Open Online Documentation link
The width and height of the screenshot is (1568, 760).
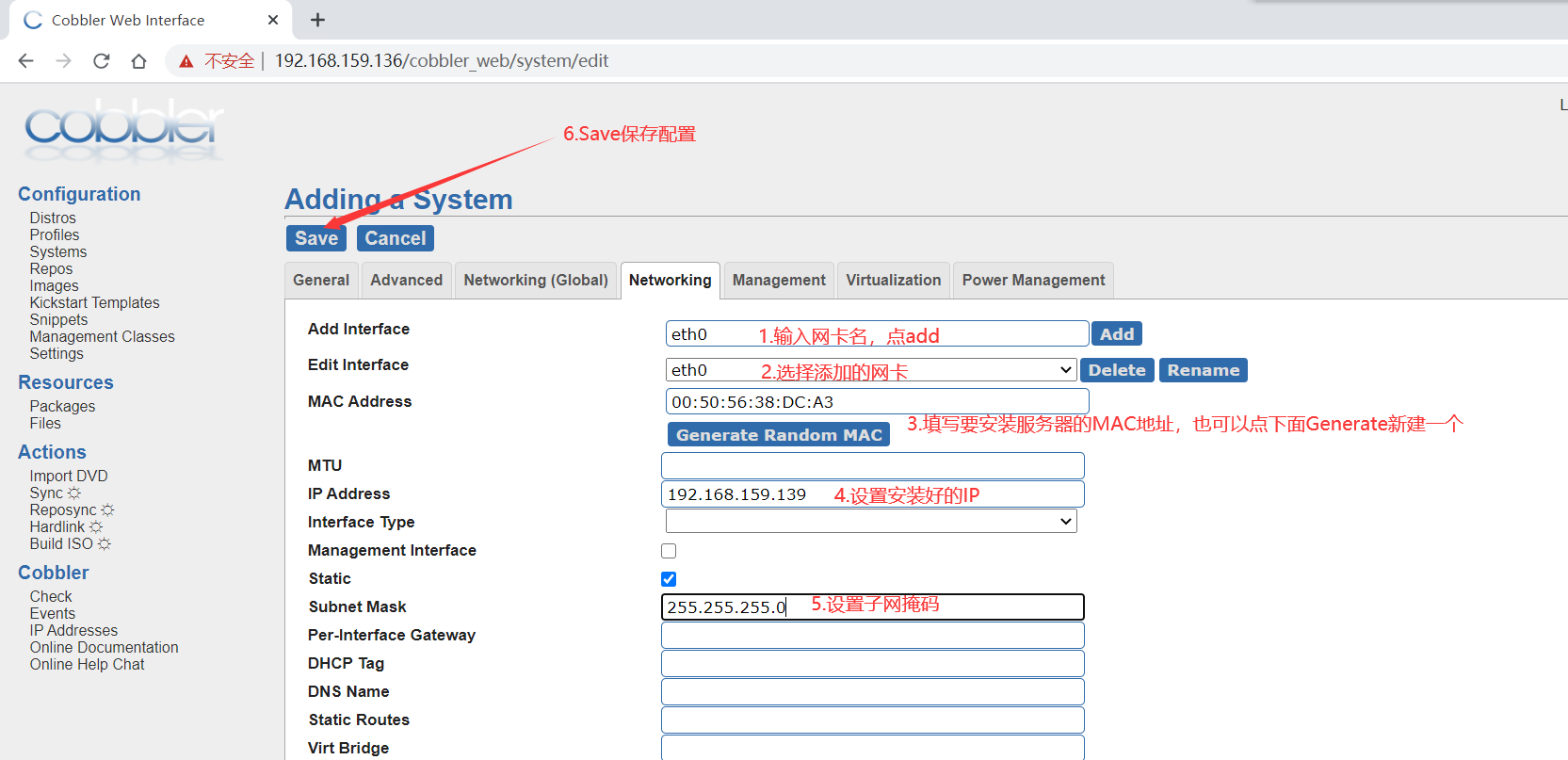point(104,648)
